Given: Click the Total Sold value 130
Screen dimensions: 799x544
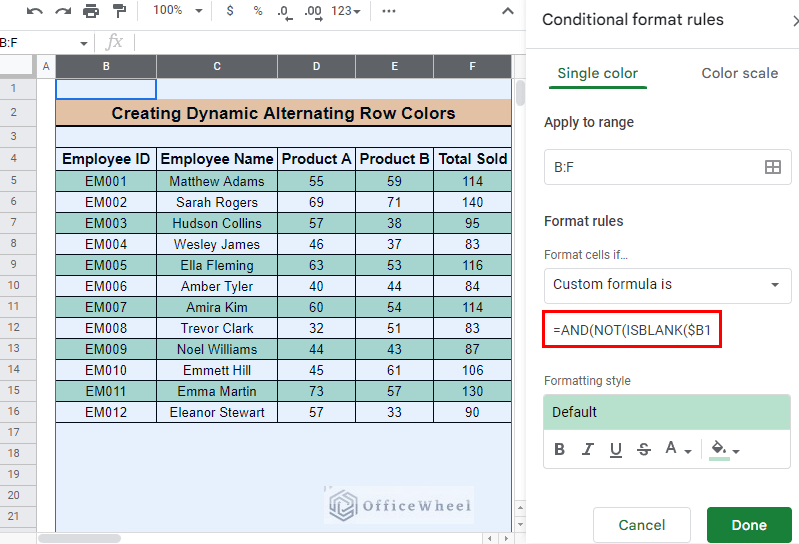Looking at the screenshot, I should (x=472, y=391).
